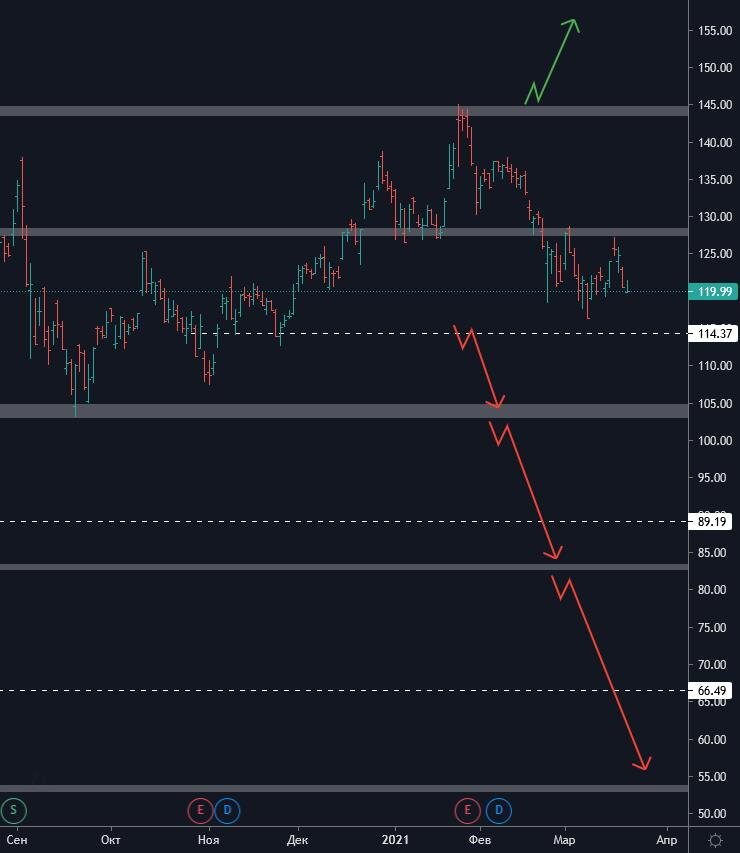
Task: Click the Апр date label
Action: [667, 840]
